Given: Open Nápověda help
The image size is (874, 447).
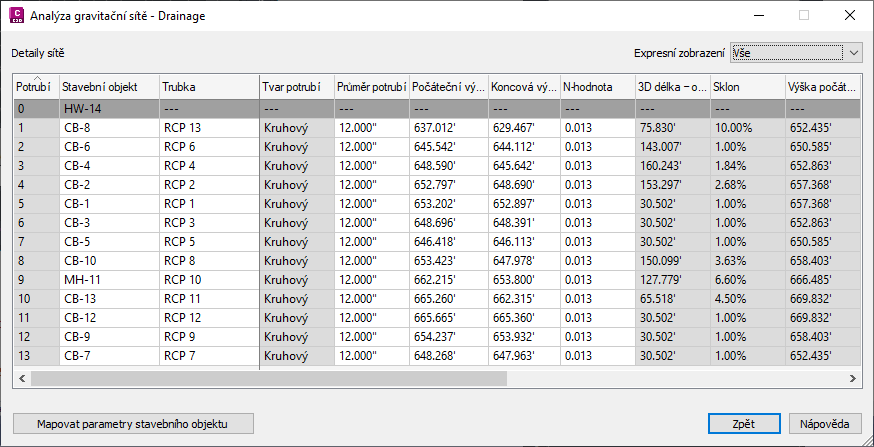Looking at the screenshot, I should (825, 424).
